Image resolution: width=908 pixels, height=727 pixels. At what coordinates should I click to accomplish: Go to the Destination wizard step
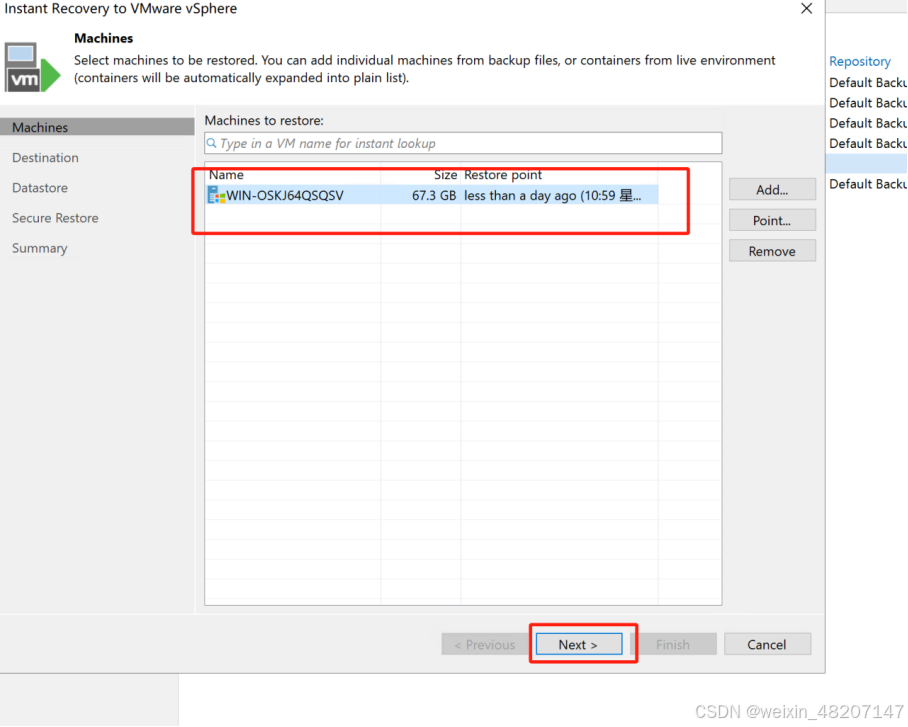coord(45,158)
